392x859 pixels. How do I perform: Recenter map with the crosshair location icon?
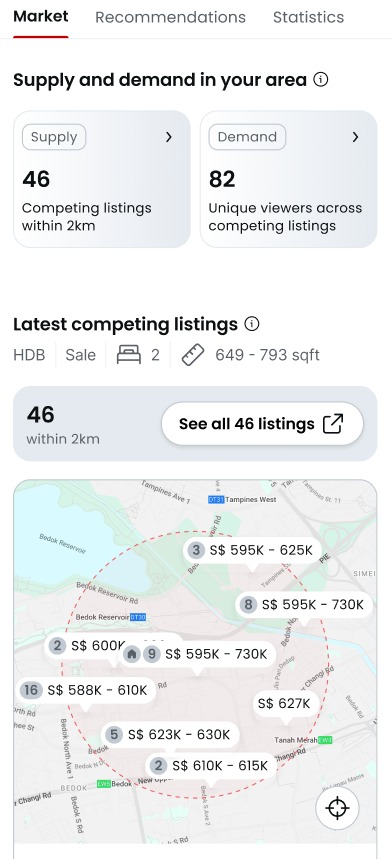coord(337,808)
